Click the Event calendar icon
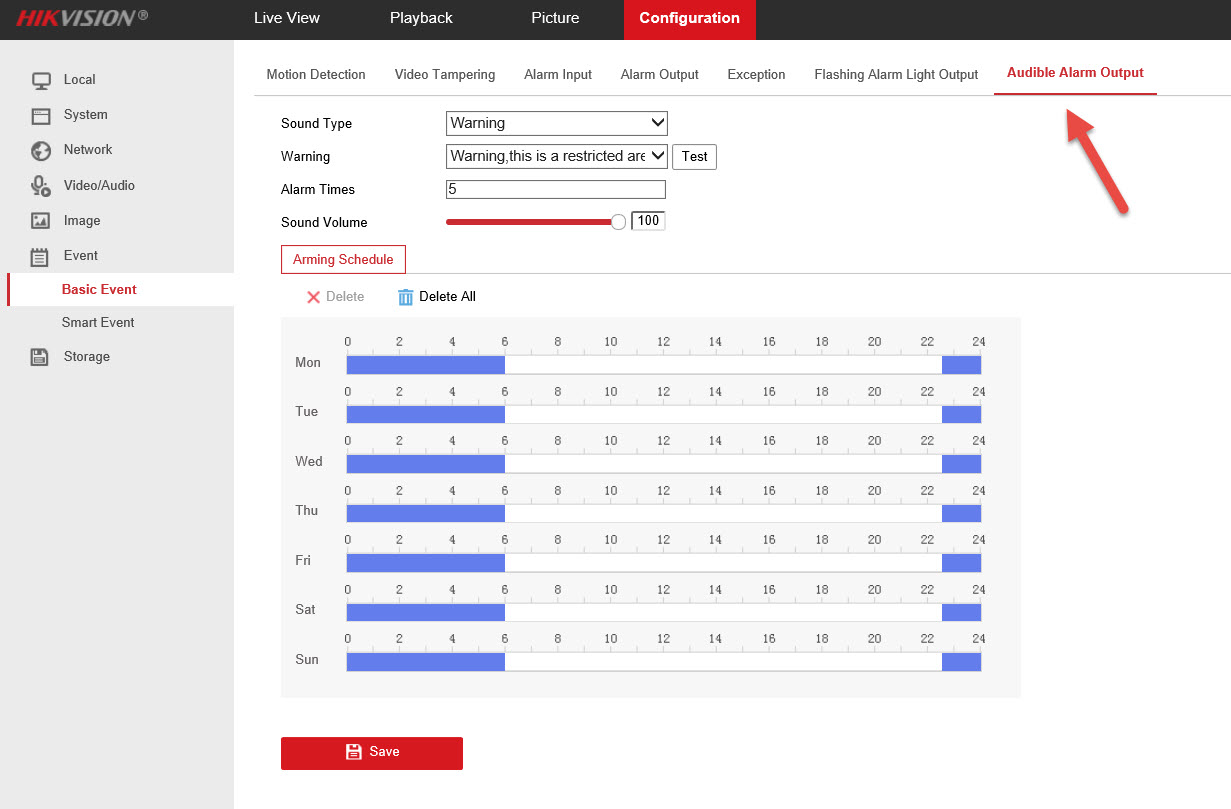Screen dimensions: 1231x809 [40, 257]
